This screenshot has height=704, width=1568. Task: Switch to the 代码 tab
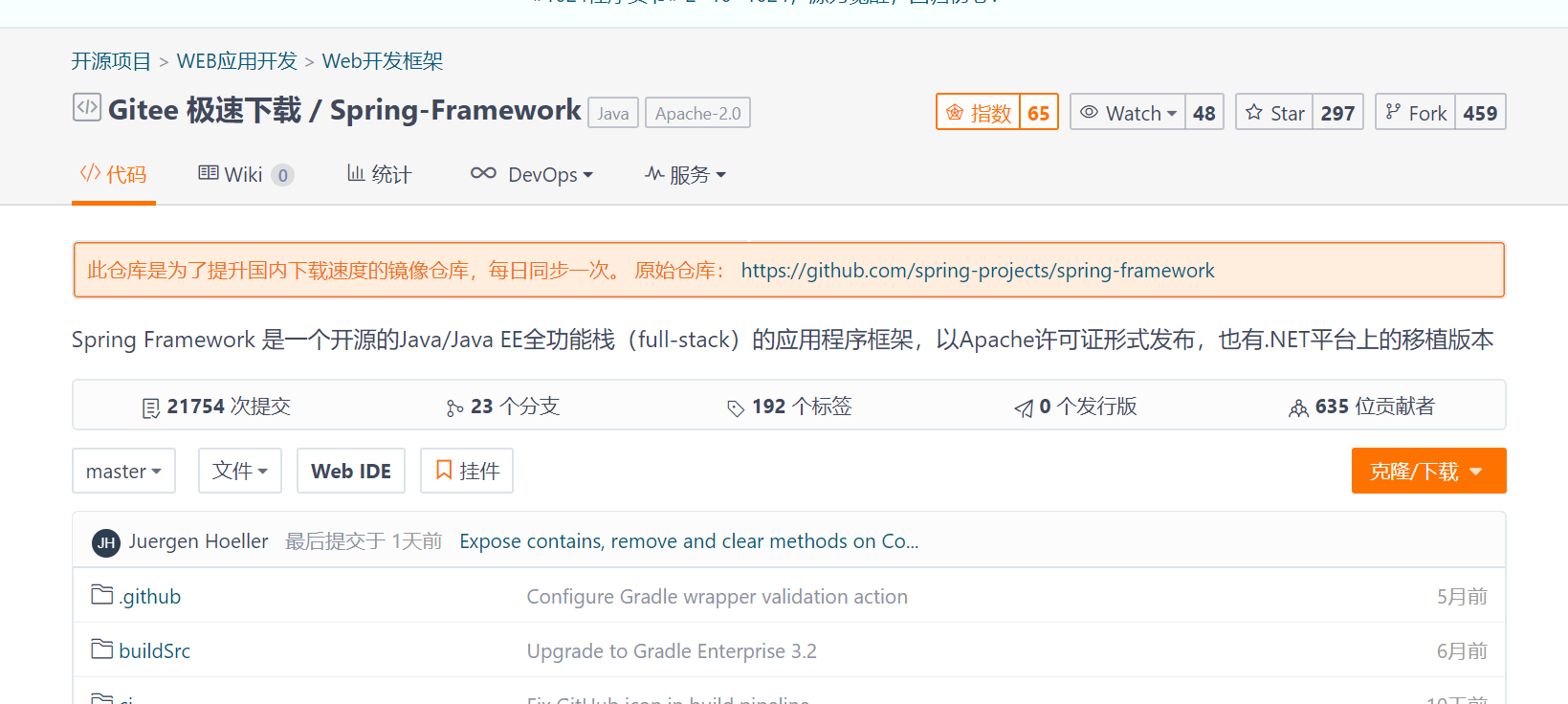tap(114, 174)
